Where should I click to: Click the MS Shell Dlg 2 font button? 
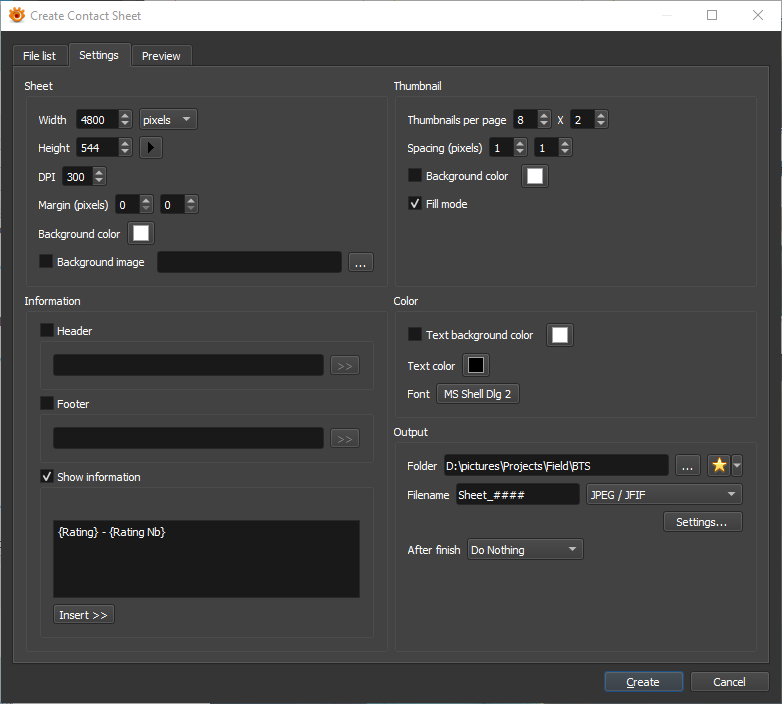click(x=478, y=394)
